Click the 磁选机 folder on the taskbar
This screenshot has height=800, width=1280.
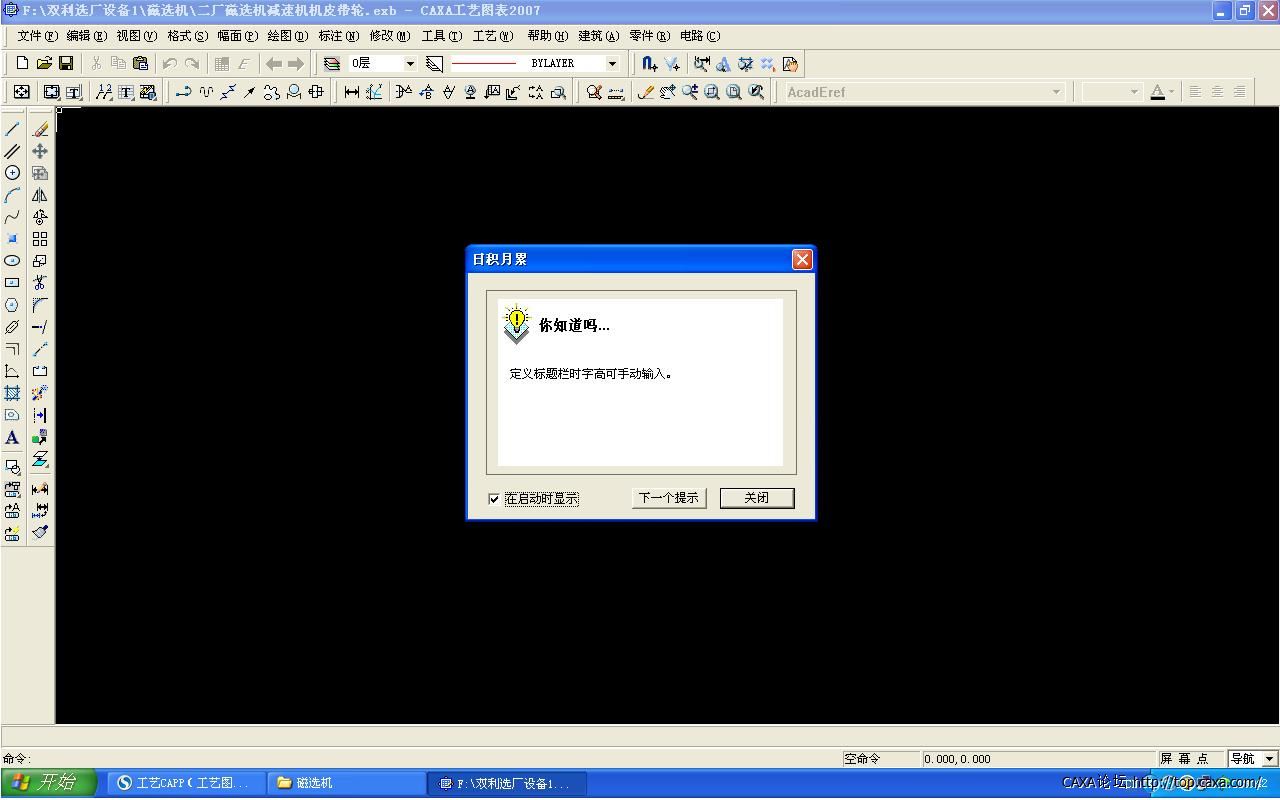pos(345,783)
